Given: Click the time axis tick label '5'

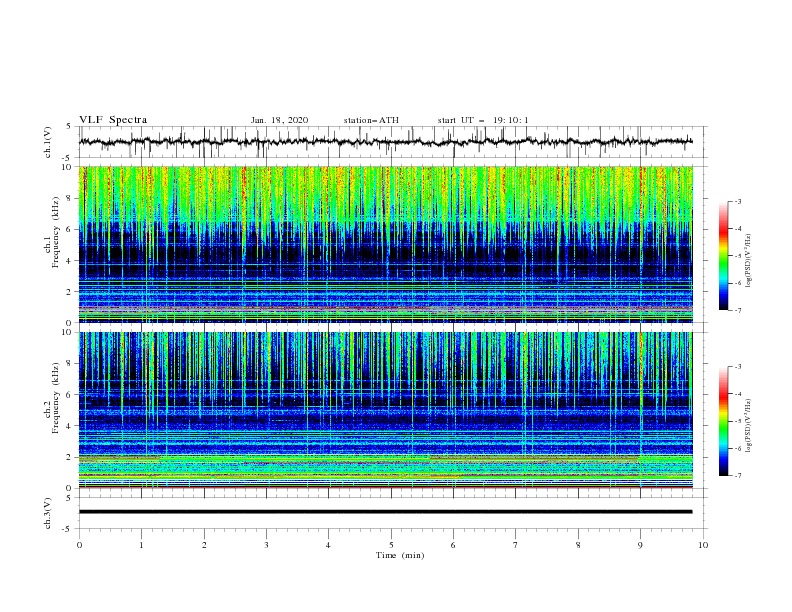Looking at the screenshot, I should (x=391, y=545).
